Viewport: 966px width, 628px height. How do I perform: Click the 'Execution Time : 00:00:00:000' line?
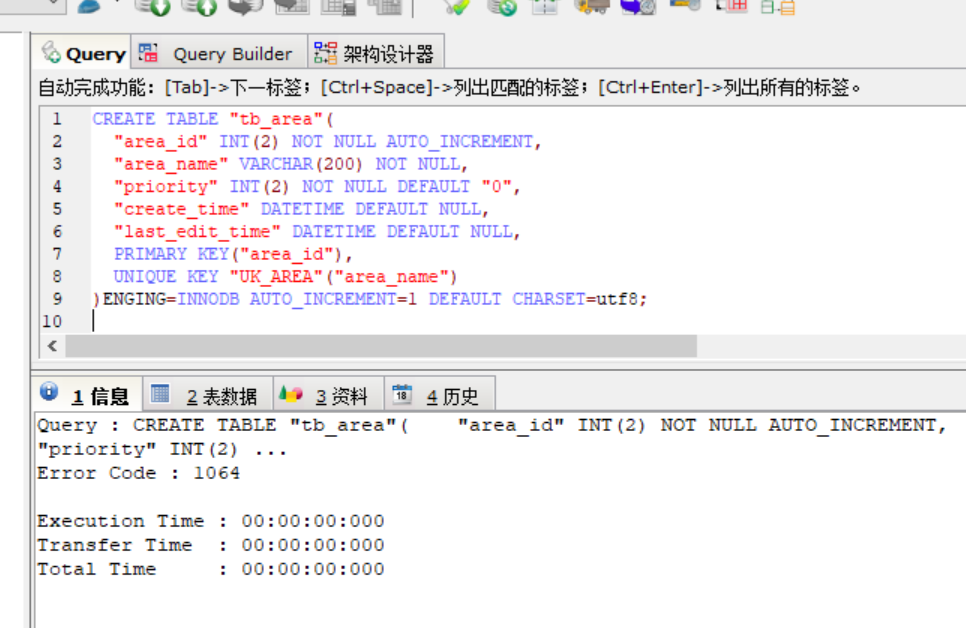pyautogui.click(x=211, y=521)
